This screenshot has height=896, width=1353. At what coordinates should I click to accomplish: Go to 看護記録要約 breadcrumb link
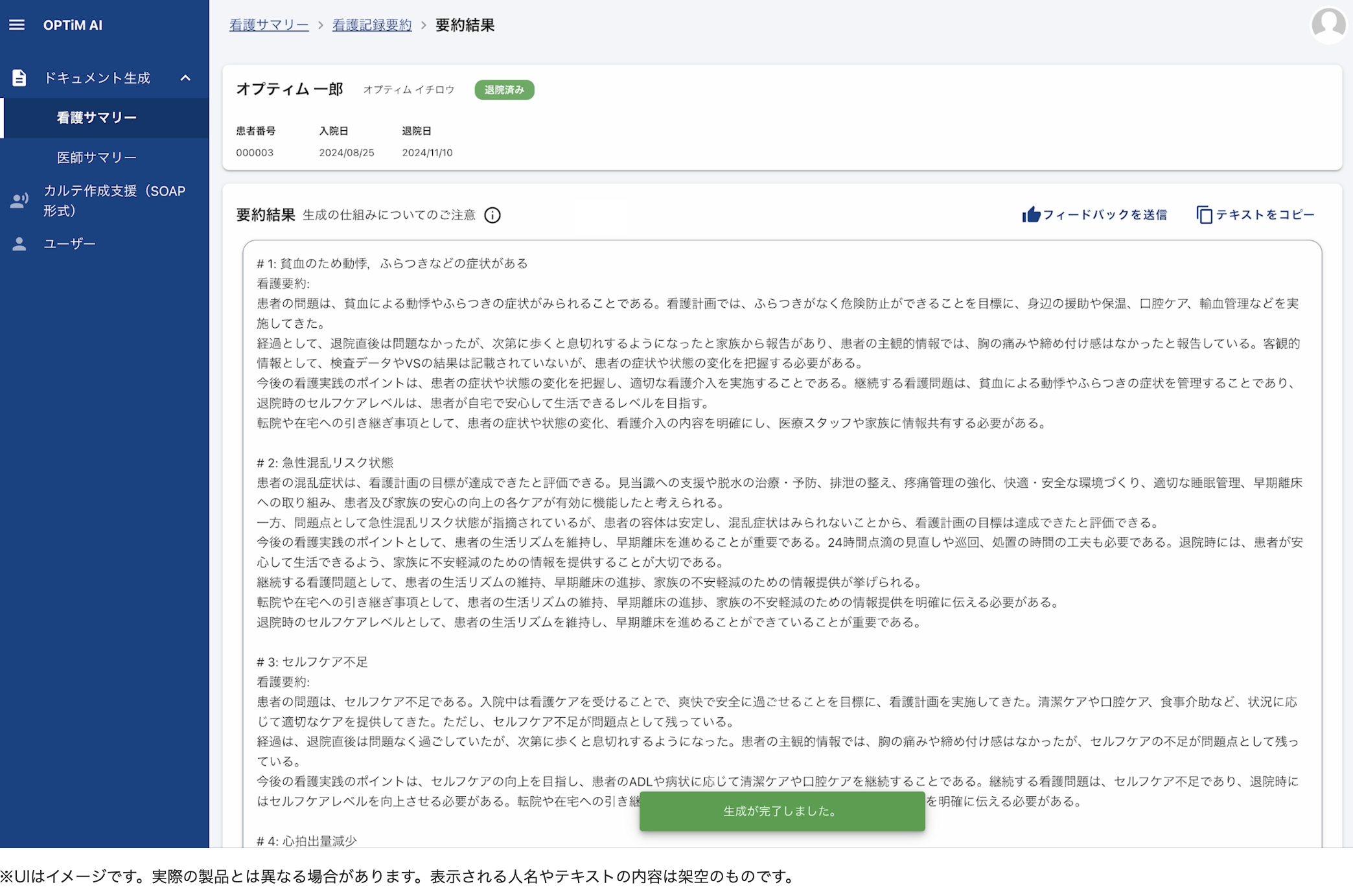click(372, 25)
